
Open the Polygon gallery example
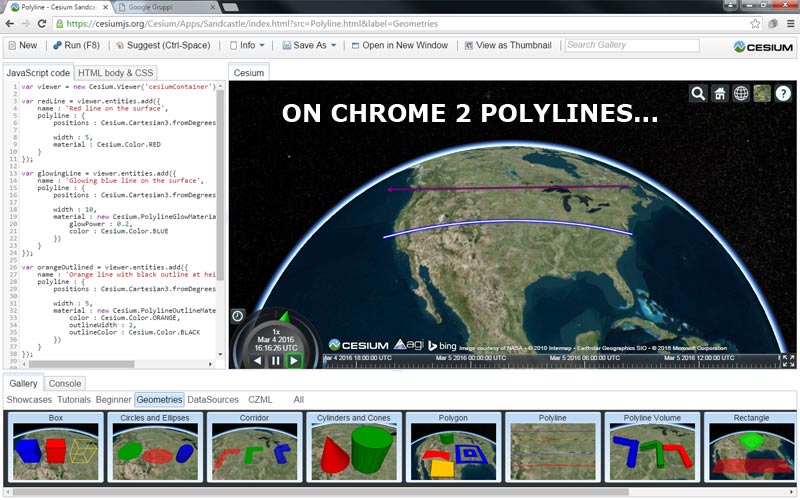coord(453,447)
